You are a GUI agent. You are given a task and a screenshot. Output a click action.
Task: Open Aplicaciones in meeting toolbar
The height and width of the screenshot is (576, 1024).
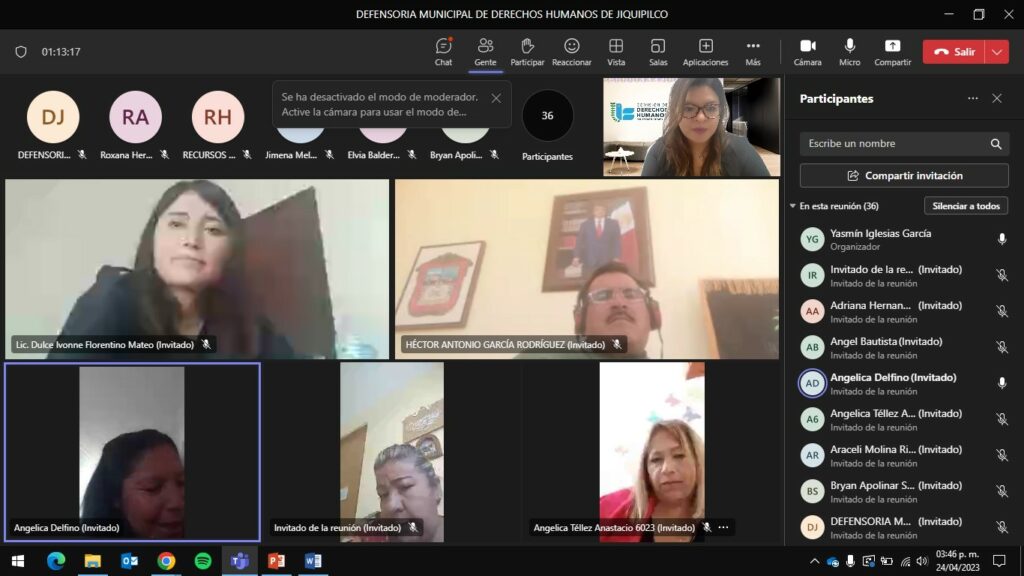[x=705, y=51]
